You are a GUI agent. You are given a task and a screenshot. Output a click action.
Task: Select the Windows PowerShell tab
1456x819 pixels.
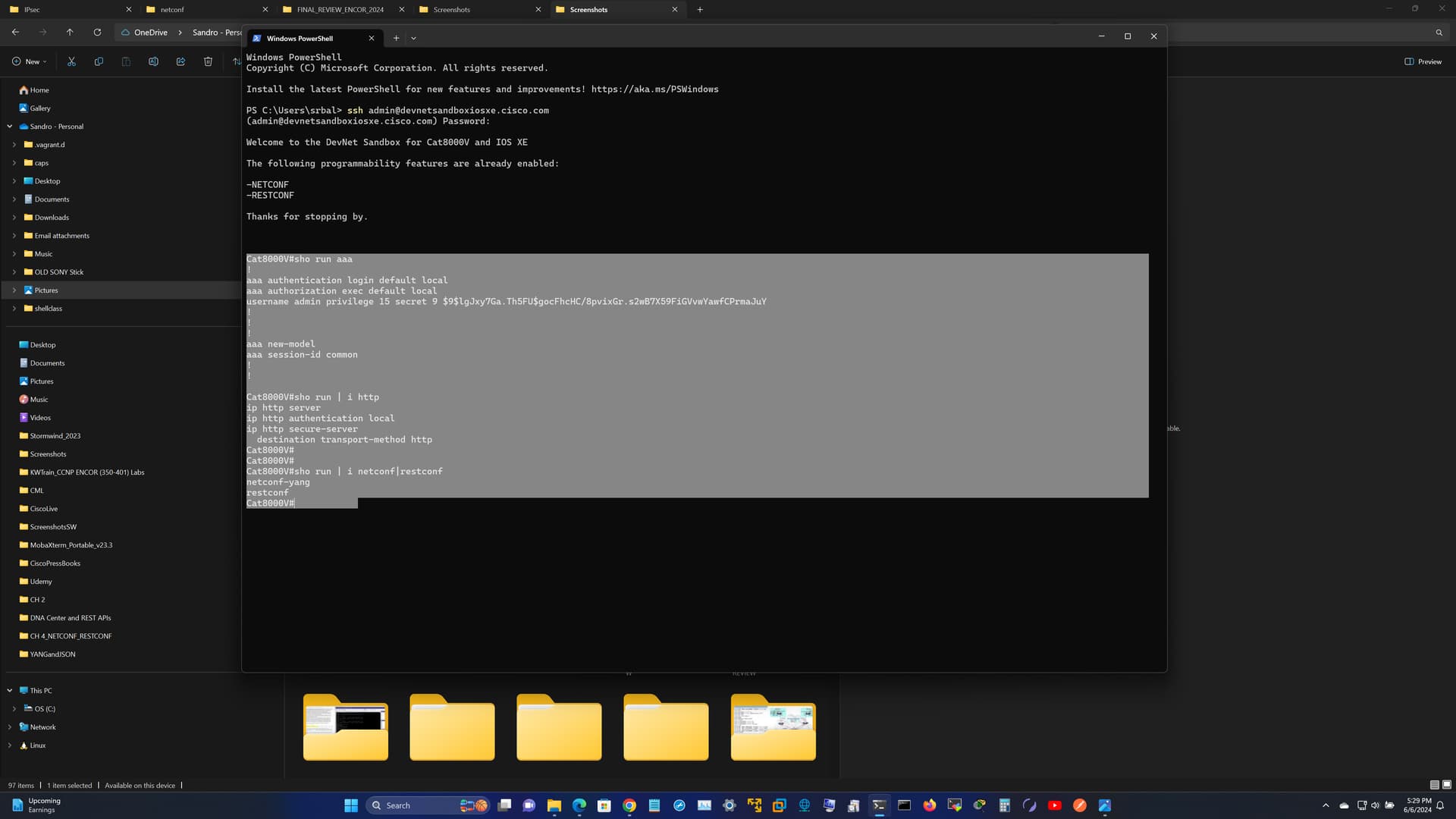[x=314, y=38]
